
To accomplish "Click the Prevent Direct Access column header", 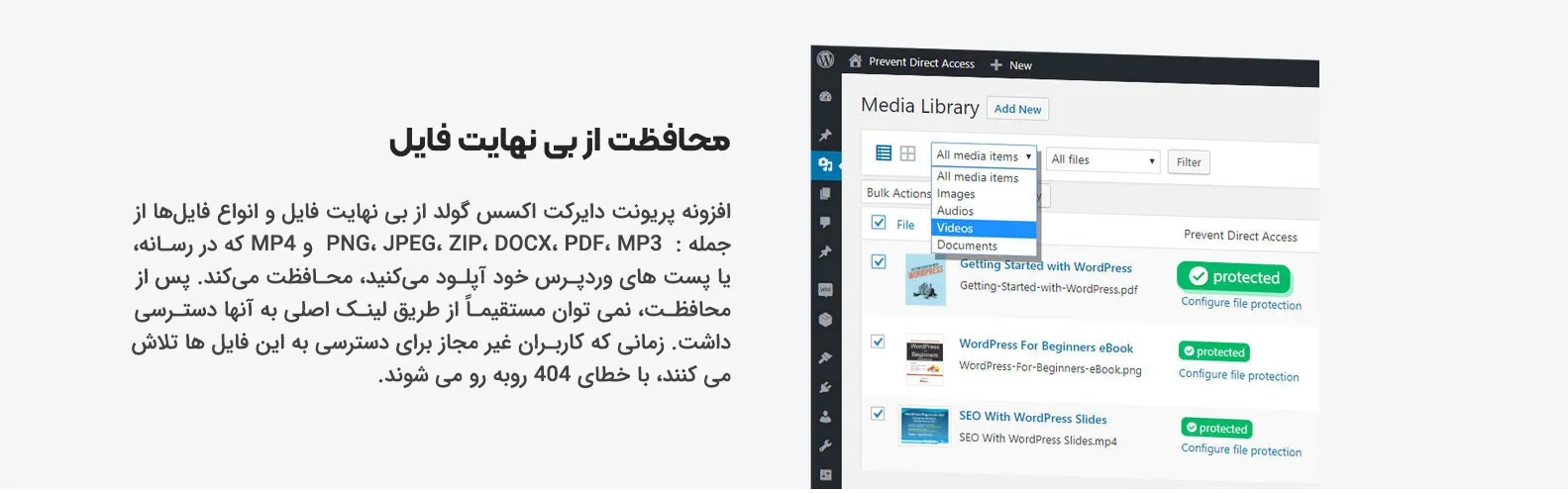I will [x=1240, y=236].
